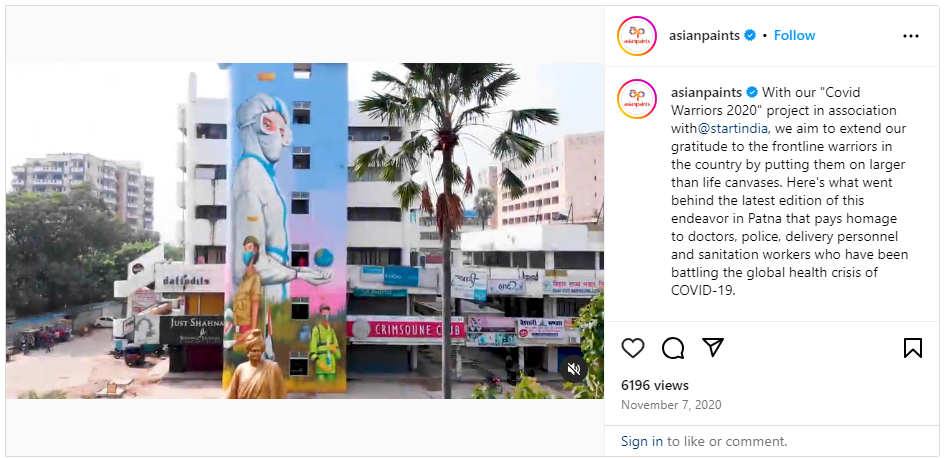Unmute the video sound
The image size is (944, 458).
574,369
